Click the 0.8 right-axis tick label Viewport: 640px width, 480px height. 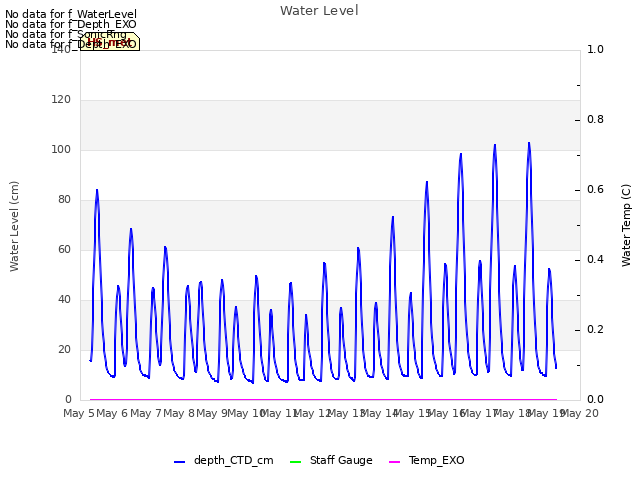(x=595, y=120)
